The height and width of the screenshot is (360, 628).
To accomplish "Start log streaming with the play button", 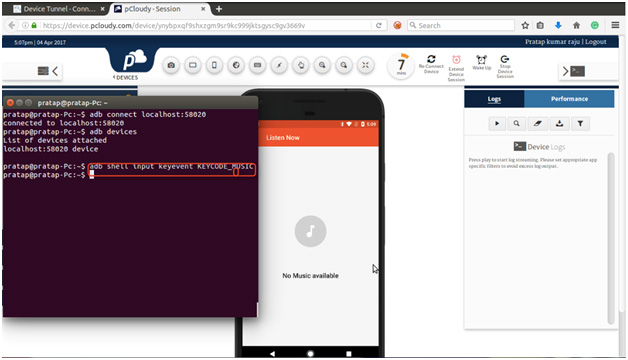I will pyautogui.click(x=497, y=123).
